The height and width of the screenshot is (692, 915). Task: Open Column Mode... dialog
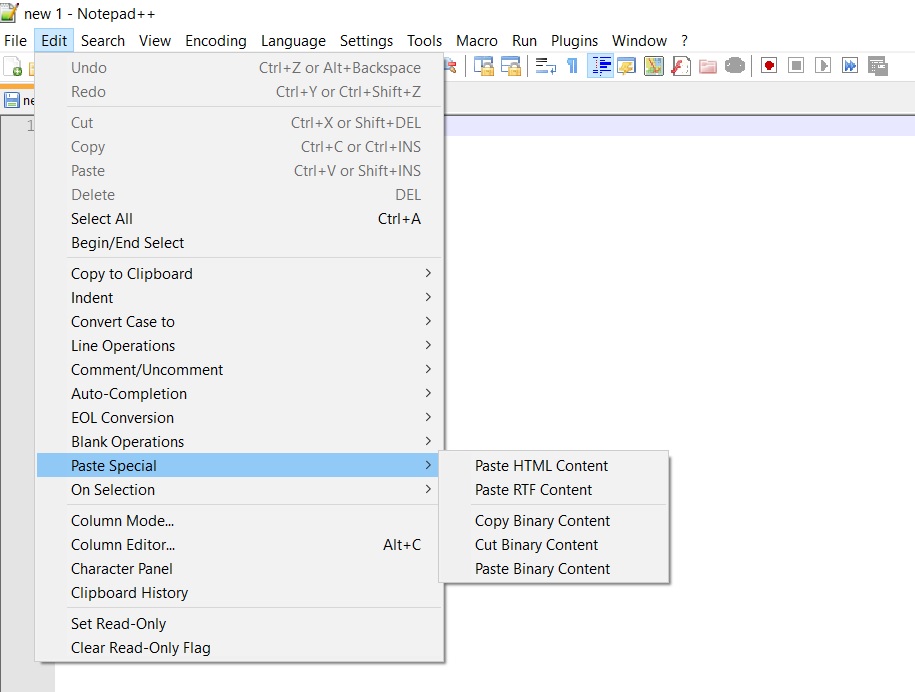coord(239,520)
